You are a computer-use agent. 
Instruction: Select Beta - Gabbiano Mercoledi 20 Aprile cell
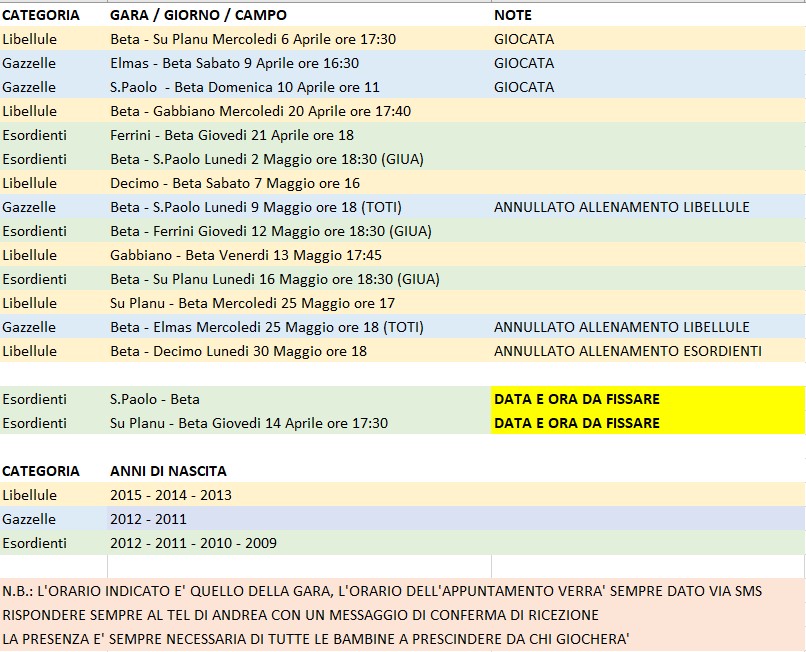(x=260, y=111)
